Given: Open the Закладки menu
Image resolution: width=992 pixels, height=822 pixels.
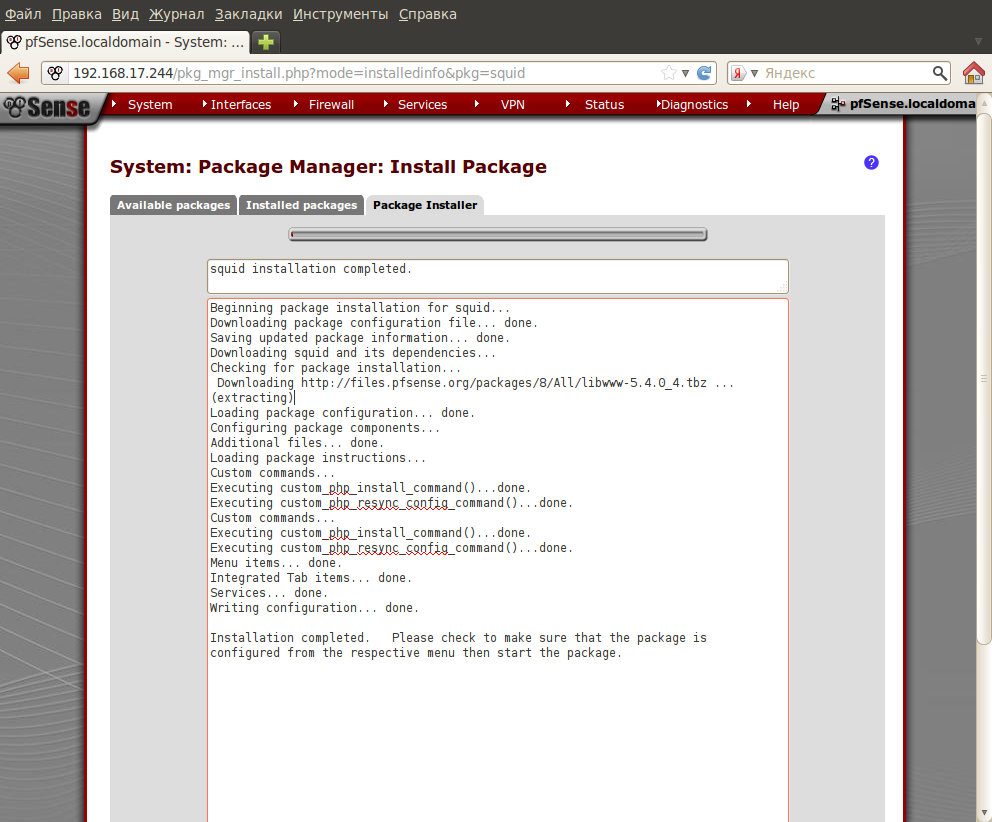Looking at the screenshot, I should pos(249,14).
